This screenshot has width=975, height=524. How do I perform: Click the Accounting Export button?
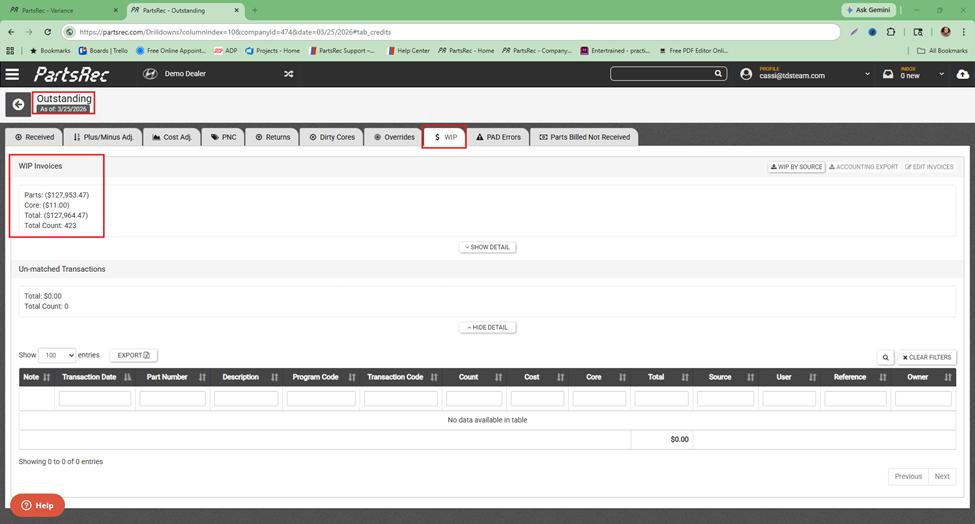pos(863,167)
